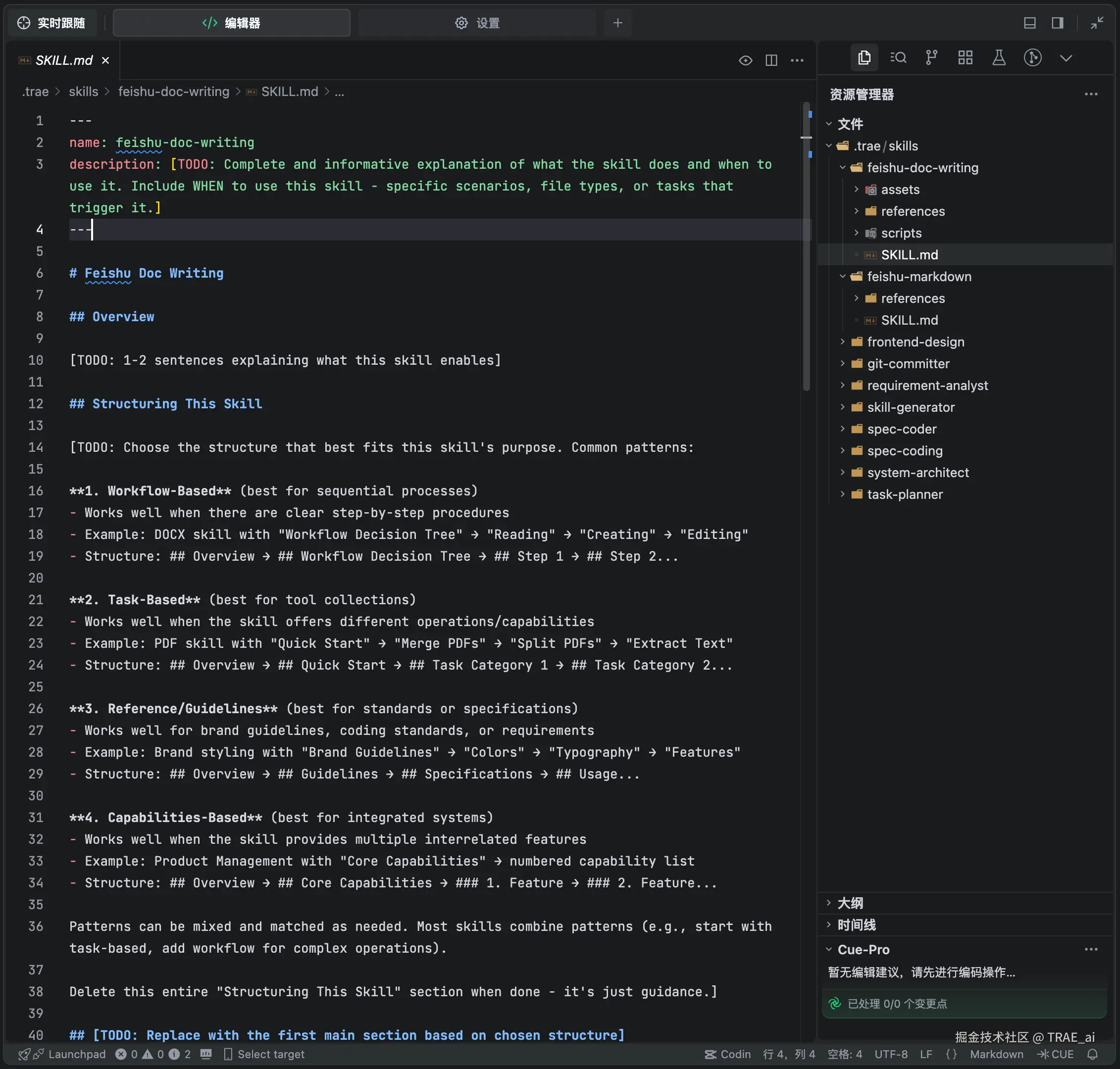Open the Testing flask icon
The width and height of the screenshot is (1120, 1069).
tap(999, 57)
